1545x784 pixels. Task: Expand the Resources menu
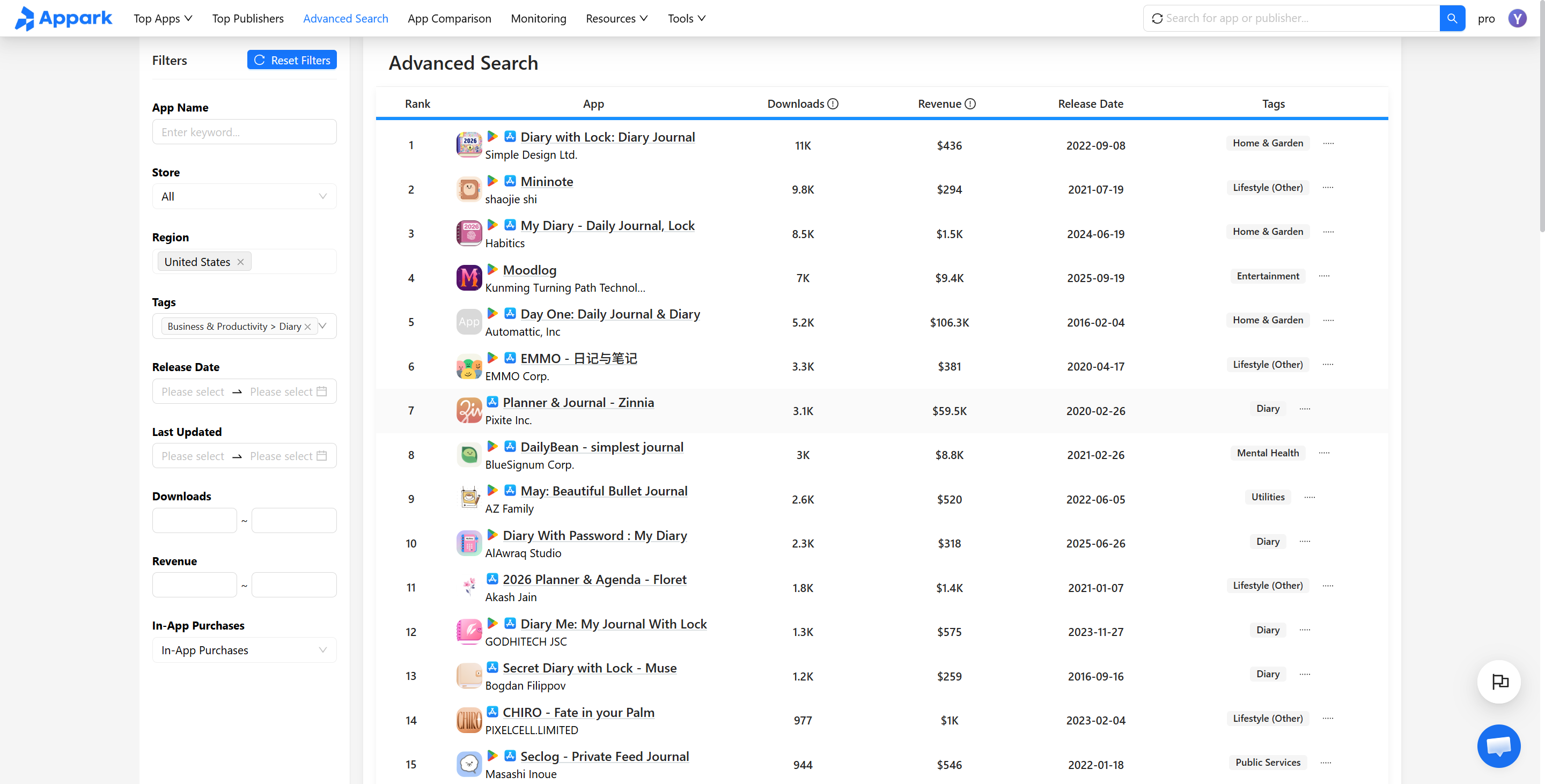point(616,19)
